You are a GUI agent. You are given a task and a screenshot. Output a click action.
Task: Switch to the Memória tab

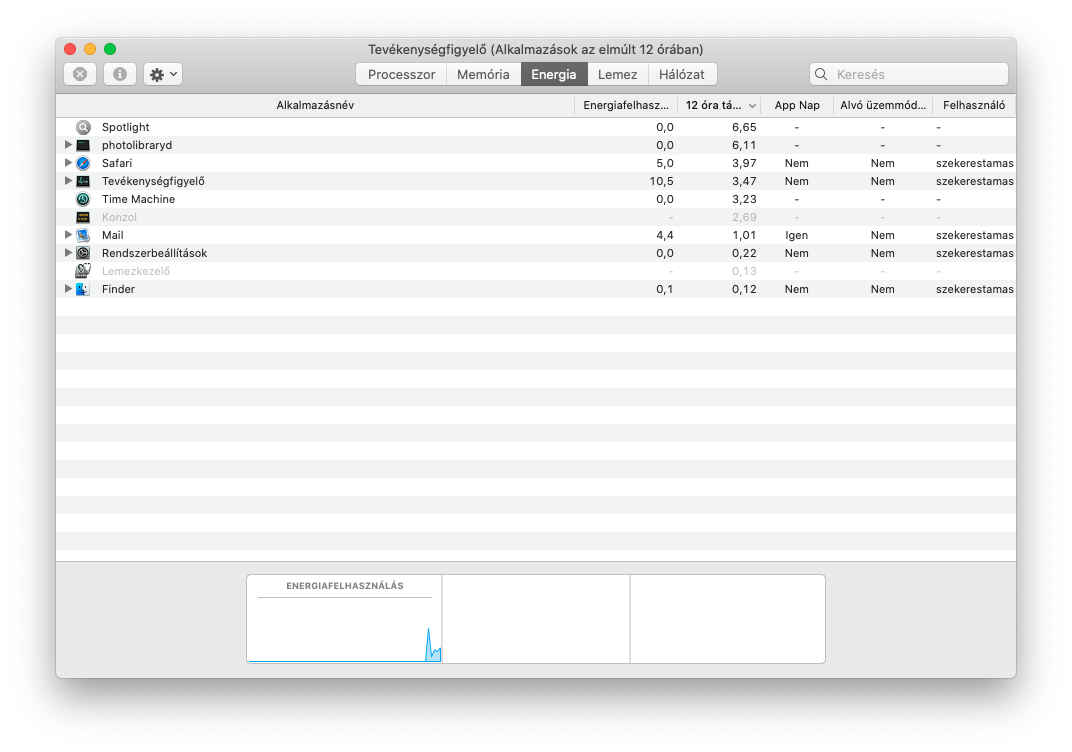483,75
